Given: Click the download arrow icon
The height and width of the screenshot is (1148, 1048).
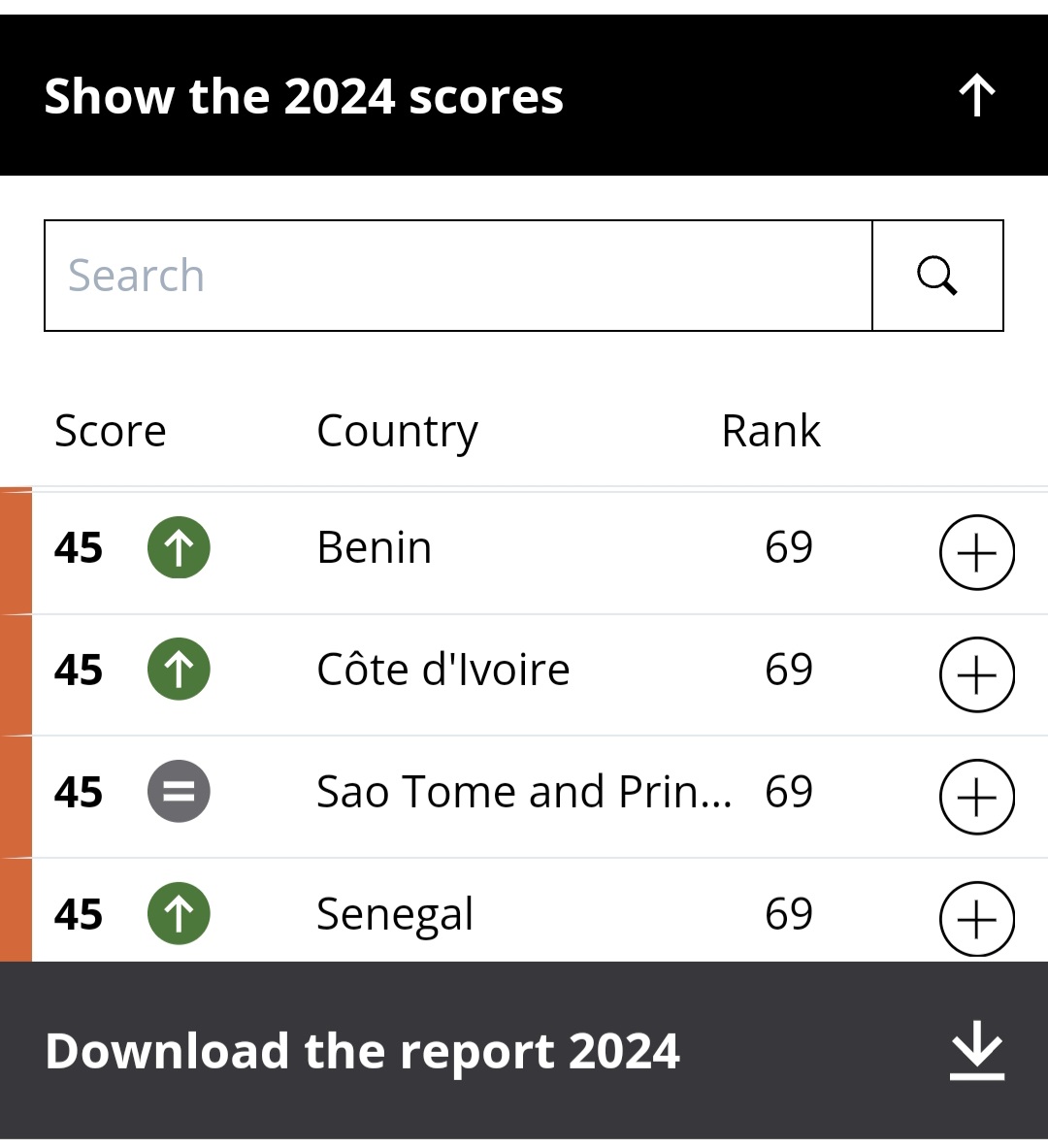Looking at the screenshot, I should pyautogui.click(x=976, y=1050).
